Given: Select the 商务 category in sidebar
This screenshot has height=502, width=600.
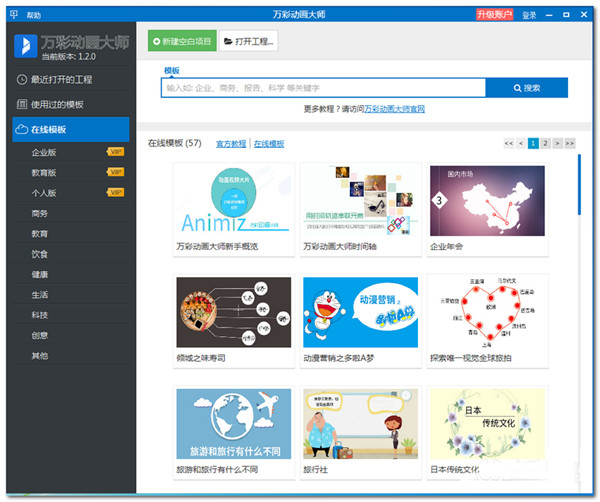Looking at the screenshot, I should point(40,213).
